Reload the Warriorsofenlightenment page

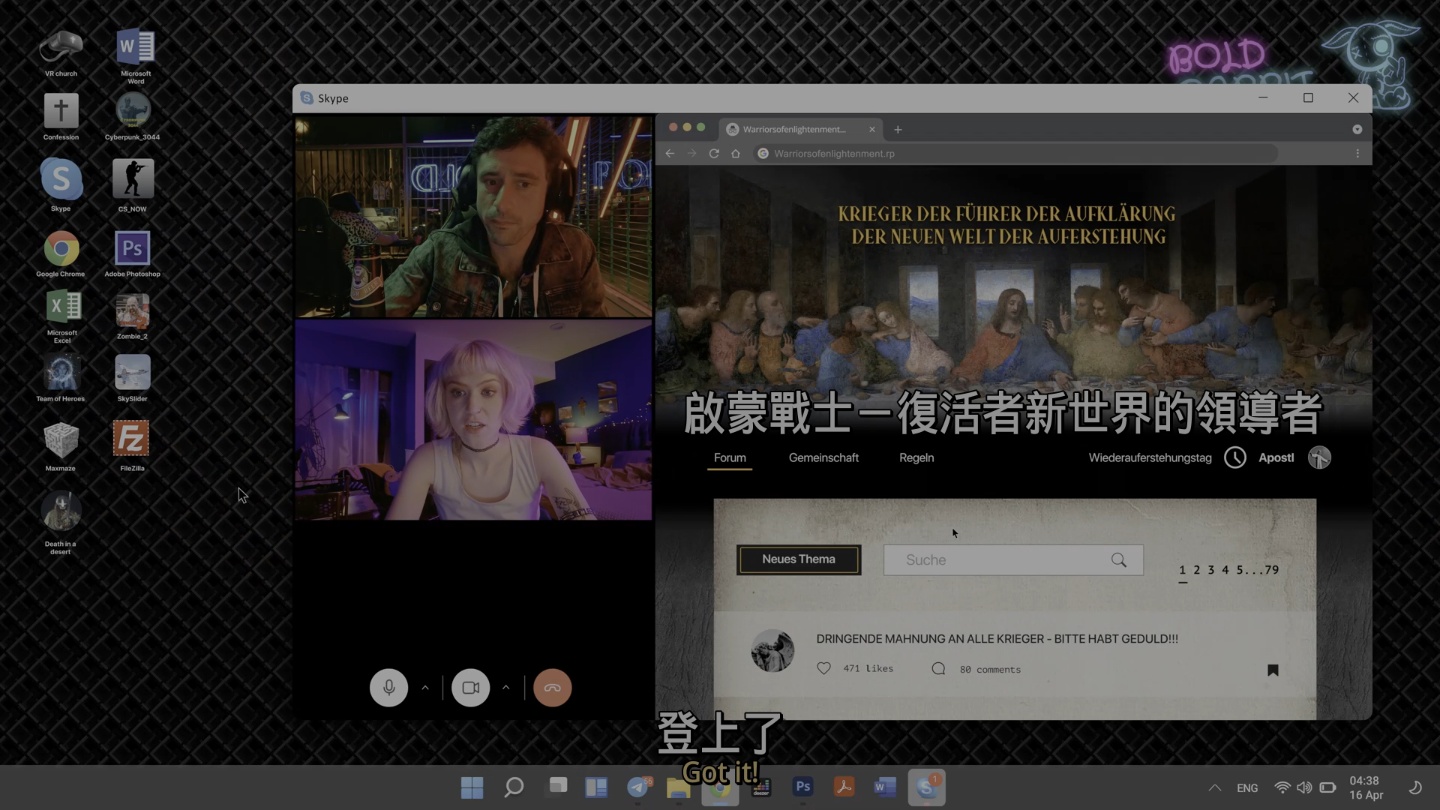coord(714,154)
